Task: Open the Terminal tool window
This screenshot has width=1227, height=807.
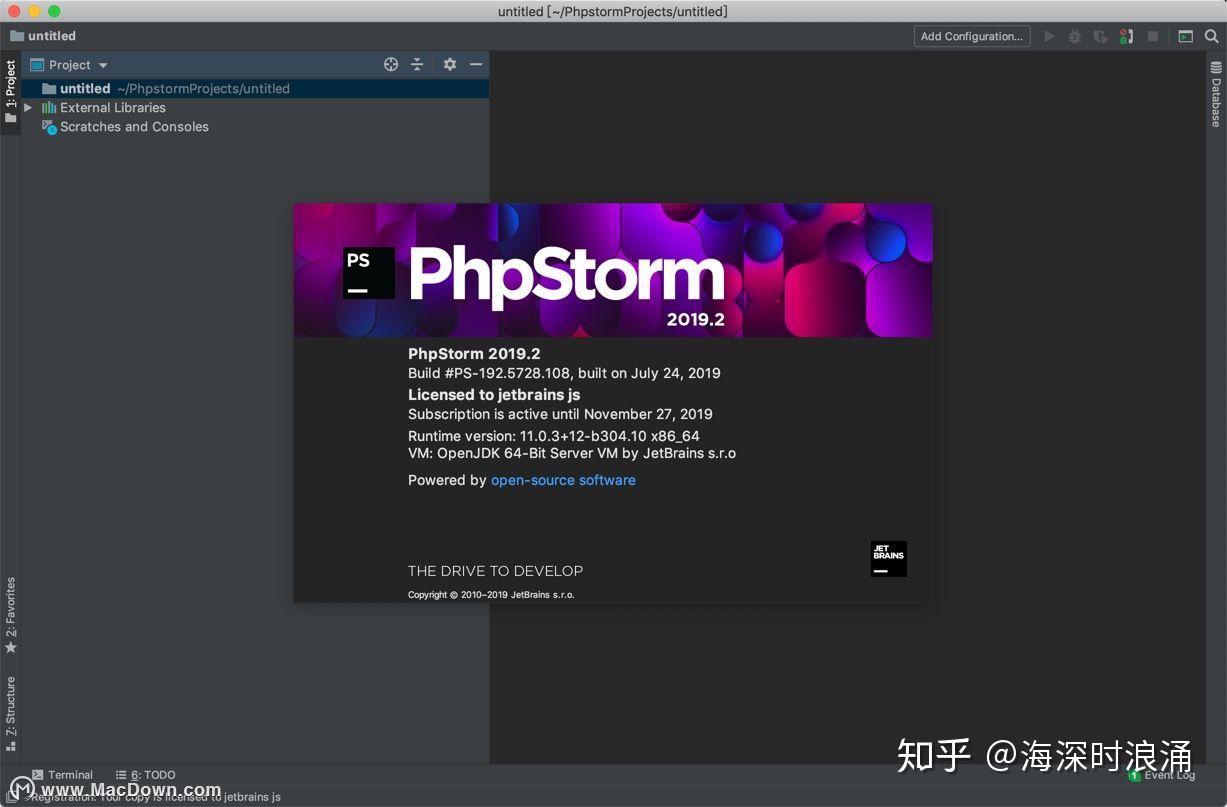Action: tap(63, 774)
